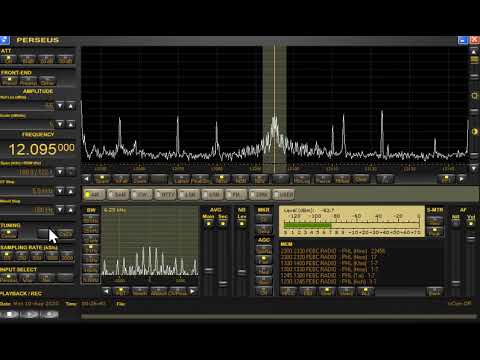The height and width of the screenshot is (360, 480).
Task: Click the WFall waterfall display button
Action: (x=121, y=179)
